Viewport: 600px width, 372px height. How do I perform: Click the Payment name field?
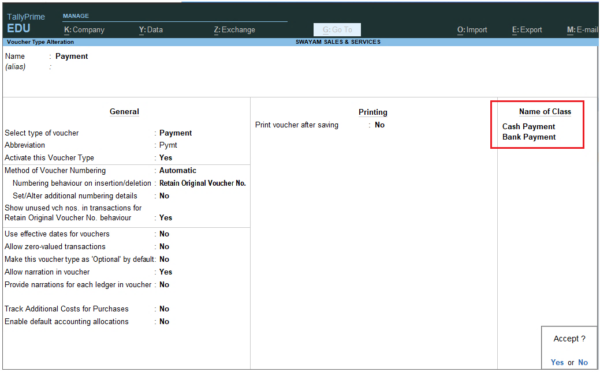pos(72,56)
